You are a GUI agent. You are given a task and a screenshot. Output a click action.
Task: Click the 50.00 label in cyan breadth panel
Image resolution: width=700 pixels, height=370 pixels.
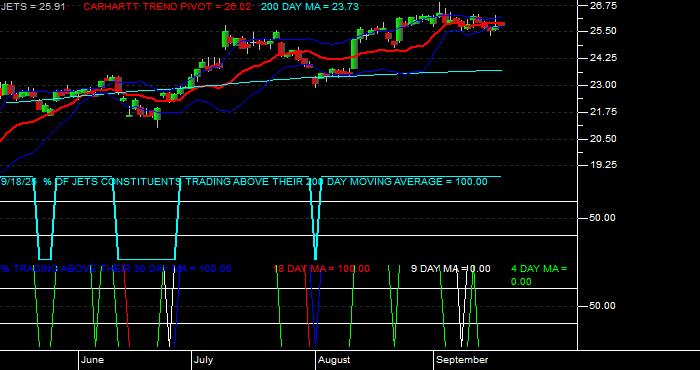pyautogui.click(x=603, y=218)
